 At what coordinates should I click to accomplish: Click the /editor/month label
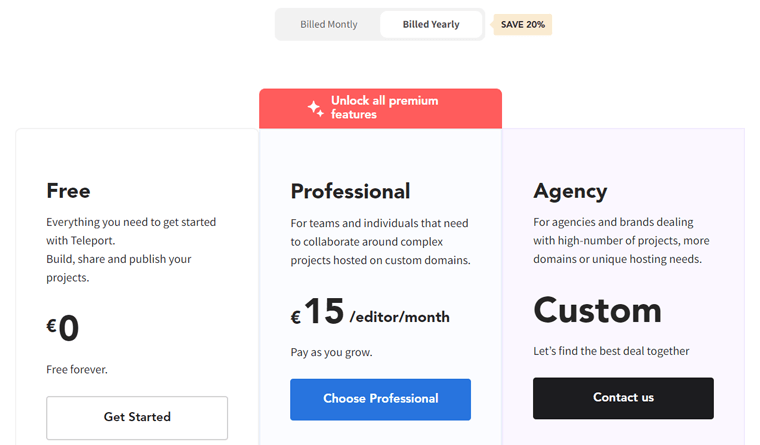[x=399, y=317]
